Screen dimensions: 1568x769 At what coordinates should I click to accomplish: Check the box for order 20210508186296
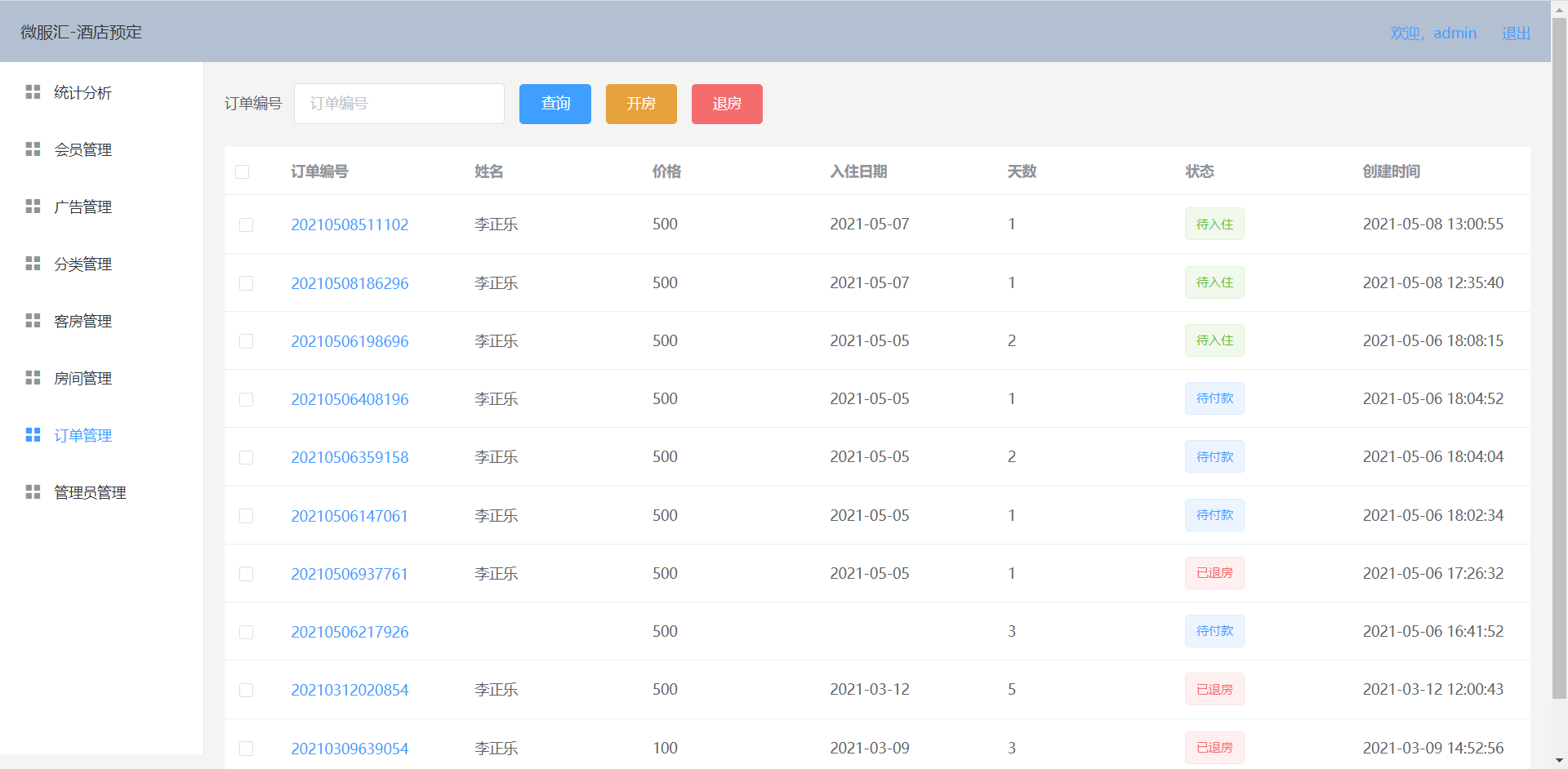click(x=246, y=283)
